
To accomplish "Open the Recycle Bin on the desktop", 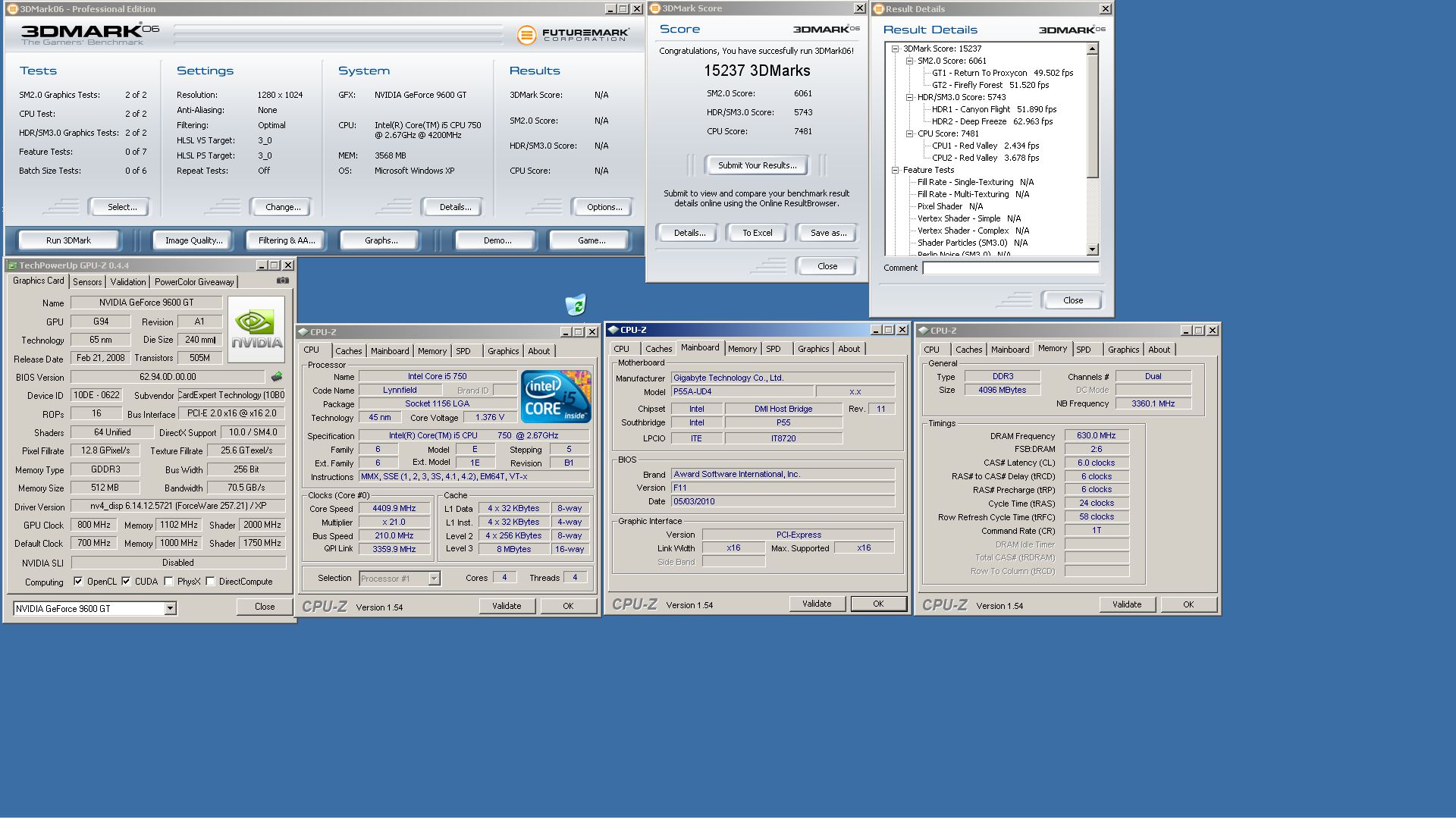I will [x=576, y=305].
